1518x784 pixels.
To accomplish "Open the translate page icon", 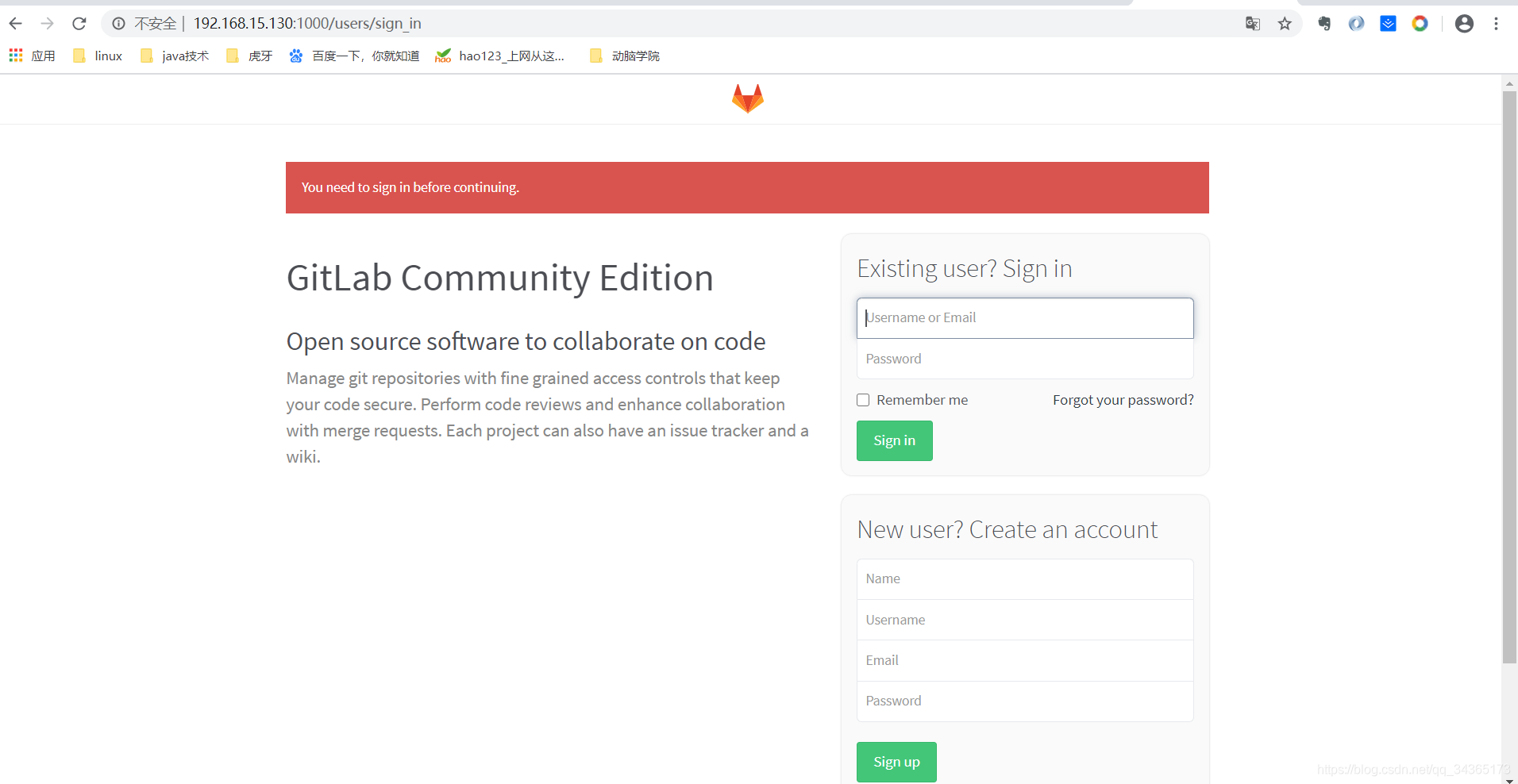I will pyautogui.click(x=1253, y=24).
